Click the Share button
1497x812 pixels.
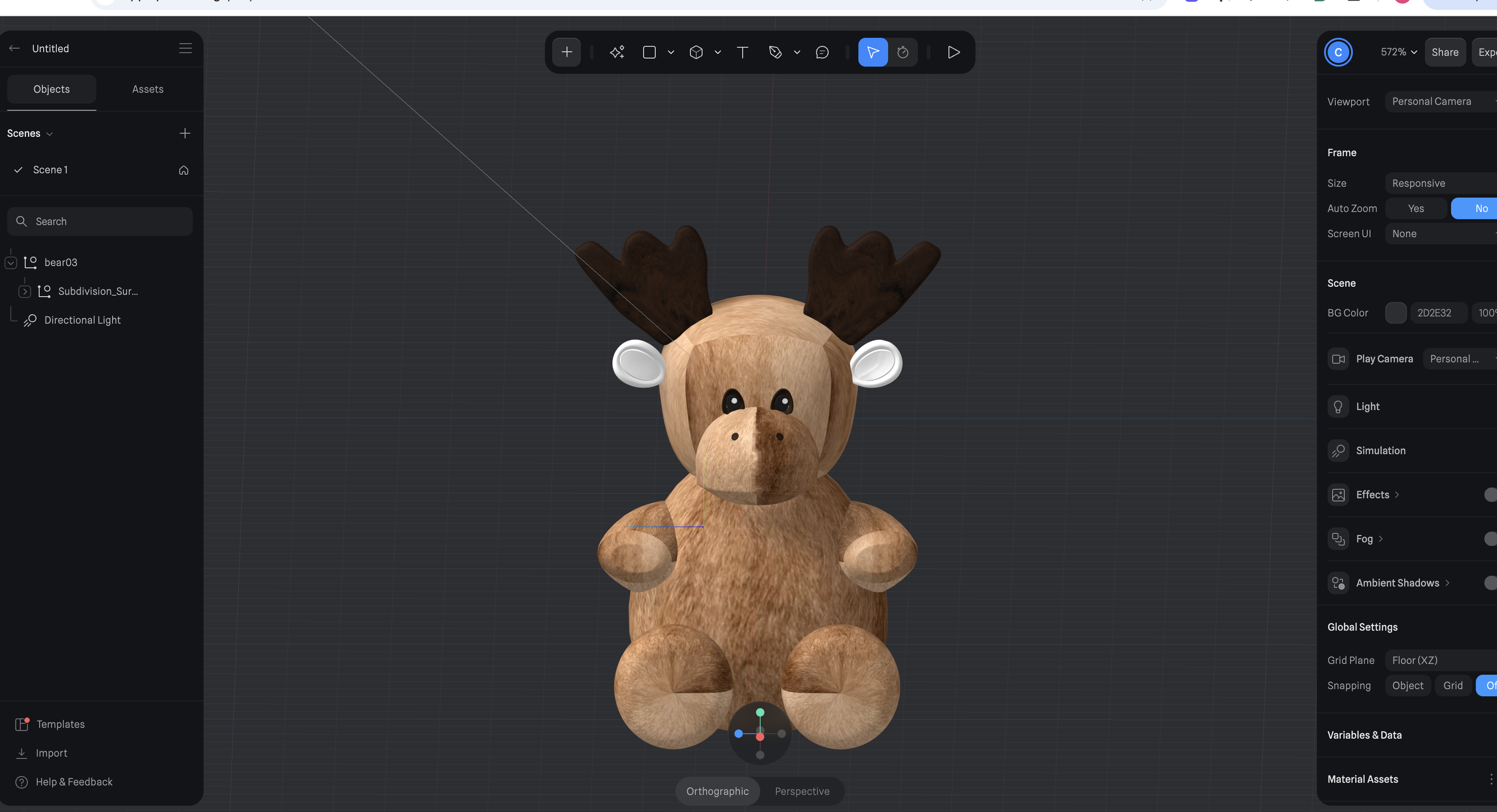pyautogui.click(x=1445, y=52)
